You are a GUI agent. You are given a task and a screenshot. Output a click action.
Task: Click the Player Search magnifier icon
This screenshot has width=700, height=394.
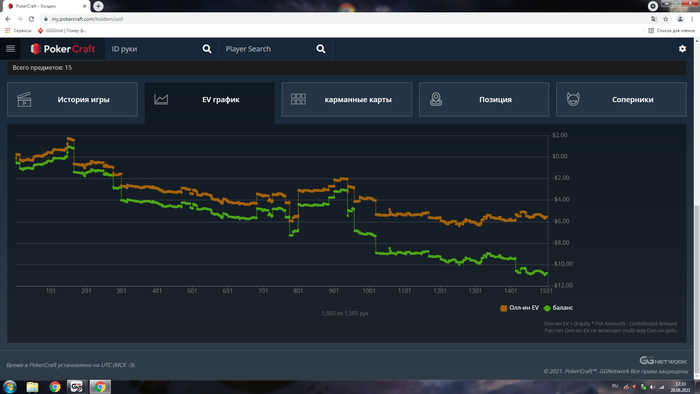point(321,49)
